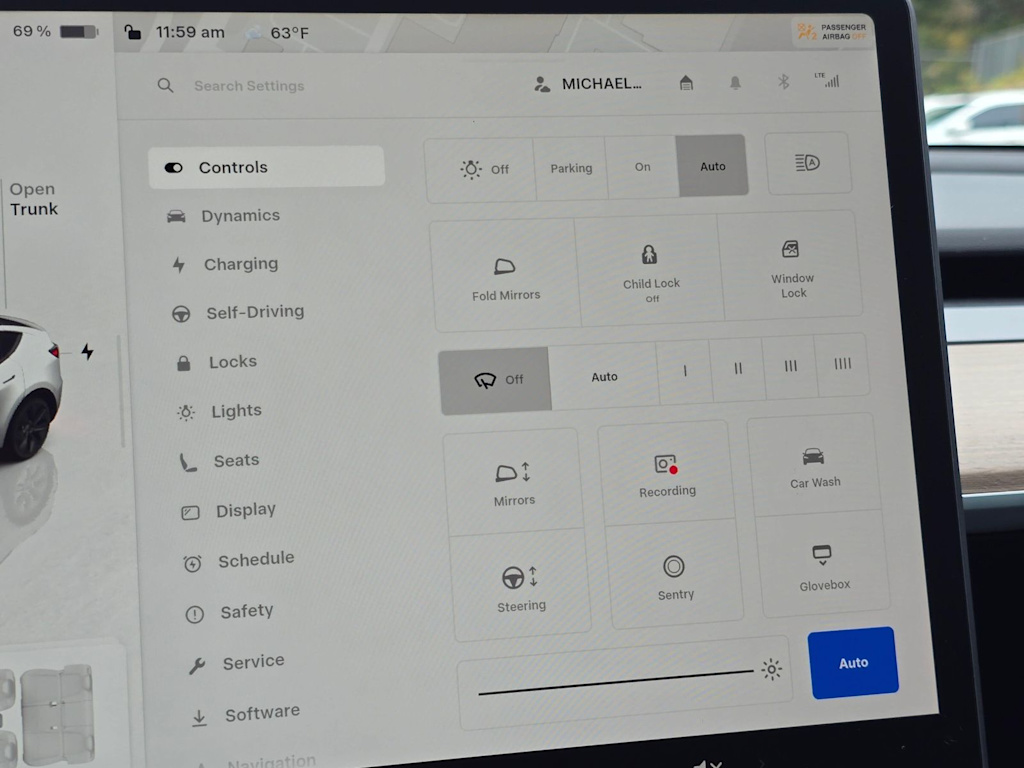Go to the Seats settings

pyautogui.click(x=219, y=461)
